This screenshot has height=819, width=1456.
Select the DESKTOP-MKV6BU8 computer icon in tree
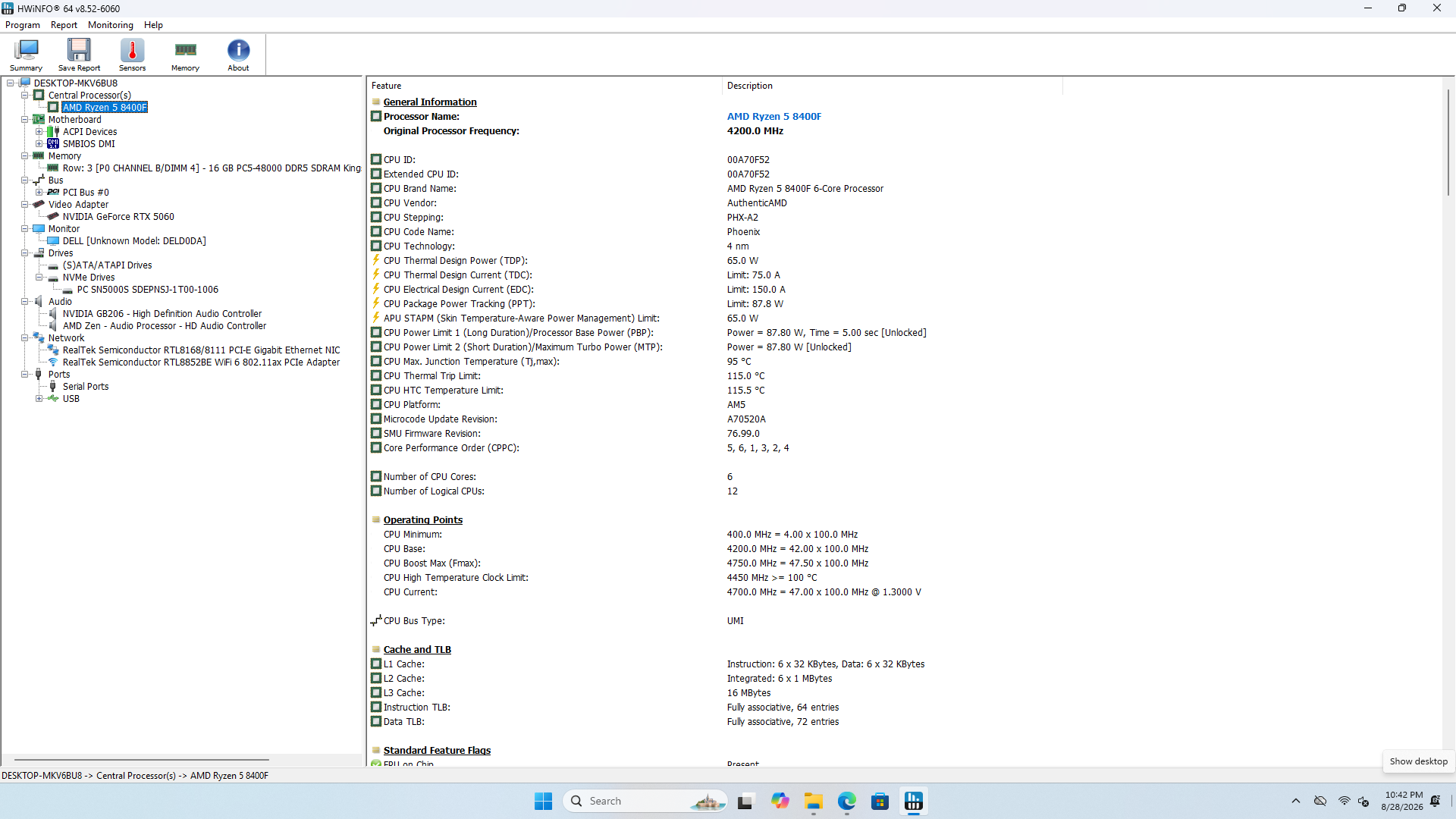pyautogui.click(x=24, y=83)
